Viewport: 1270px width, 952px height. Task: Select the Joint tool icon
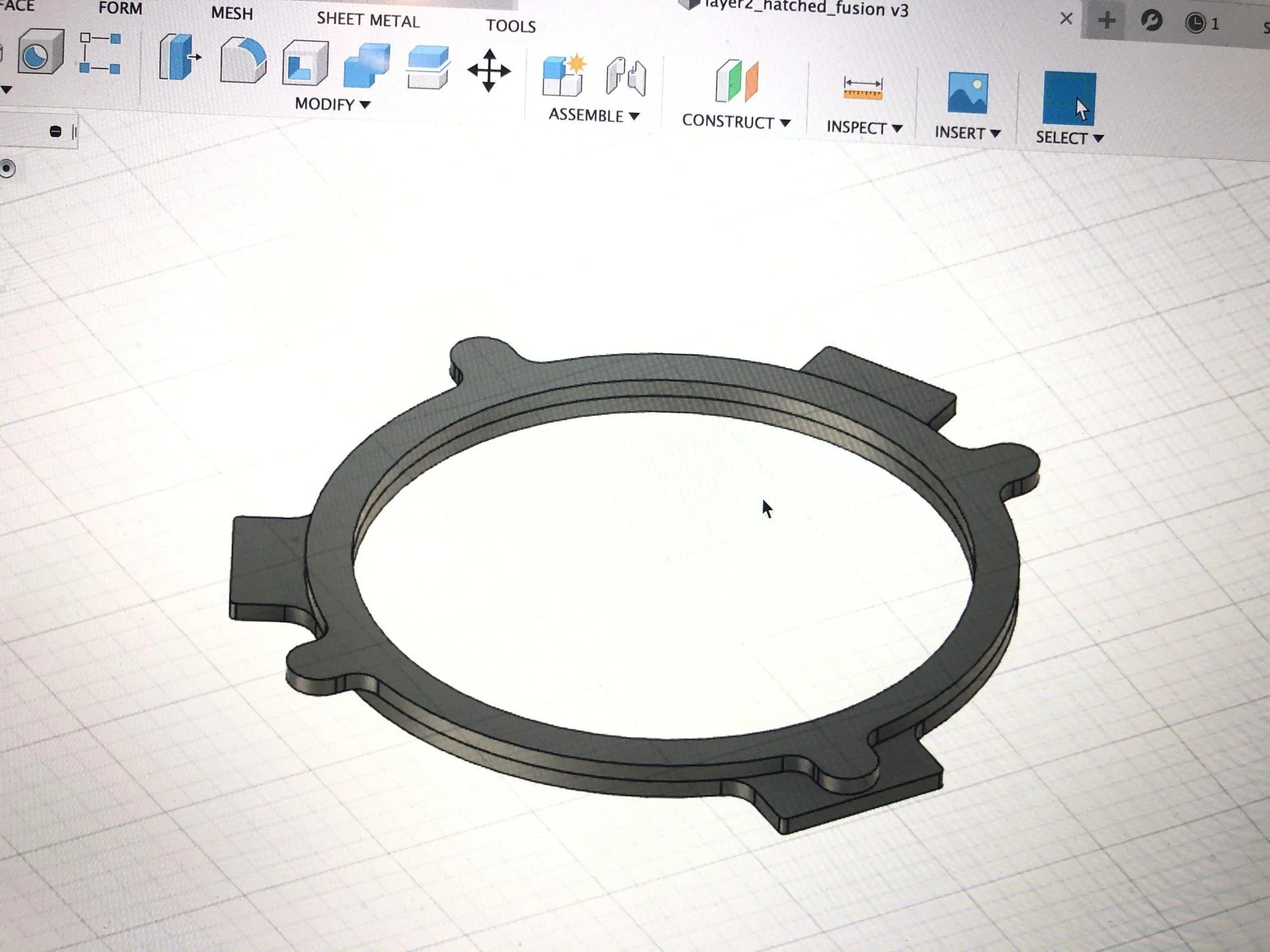coord(626,78)
